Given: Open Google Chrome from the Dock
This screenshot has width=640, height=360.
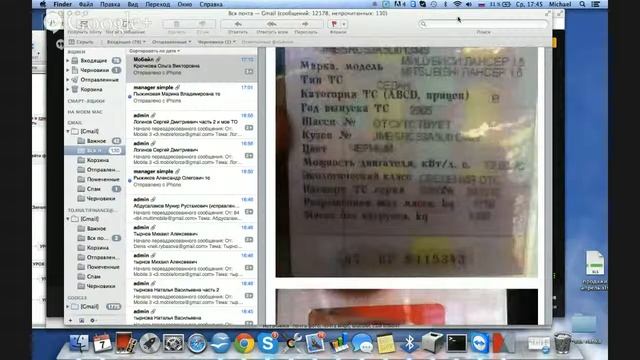Looking at the screenshot, I should point(244,343).
